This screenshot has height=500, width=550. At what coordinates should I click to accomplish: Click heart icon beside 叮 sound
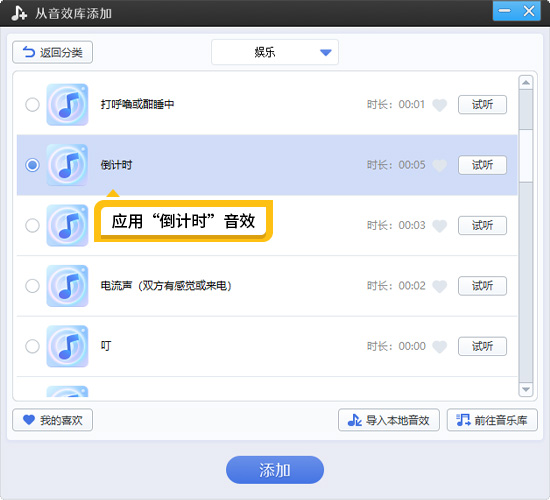pyautogui.click(x=440, y=346)
